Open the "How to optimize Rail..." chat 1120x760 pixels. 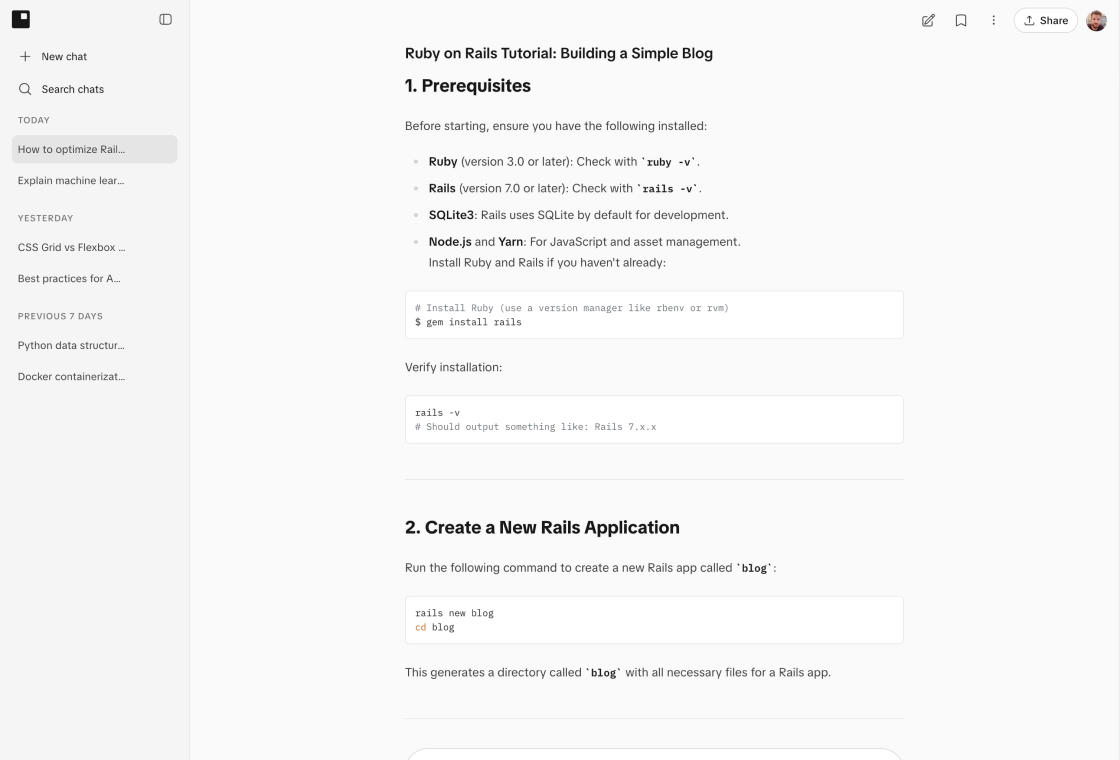coord(94,149)
